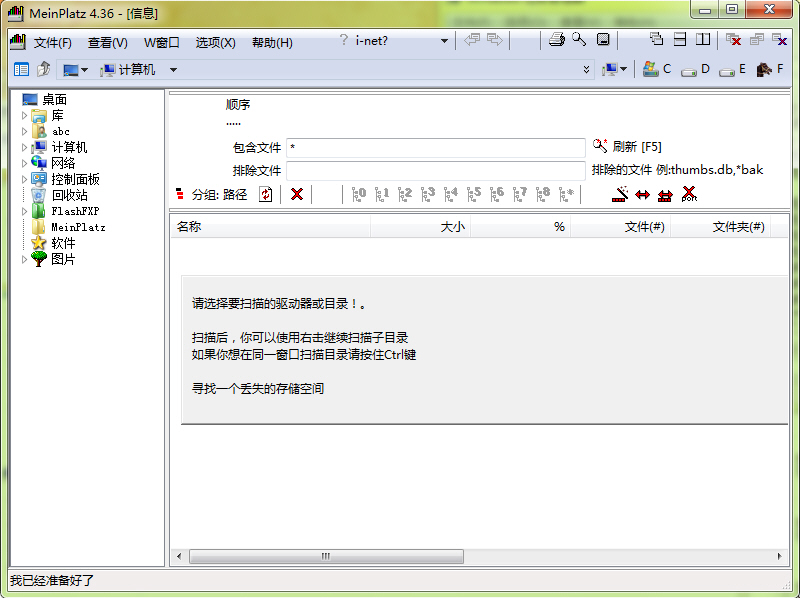The height and width of the screenshot is (598, 800).
Task: Expand the 计算机 tree node
Action: tap(24, 147)
